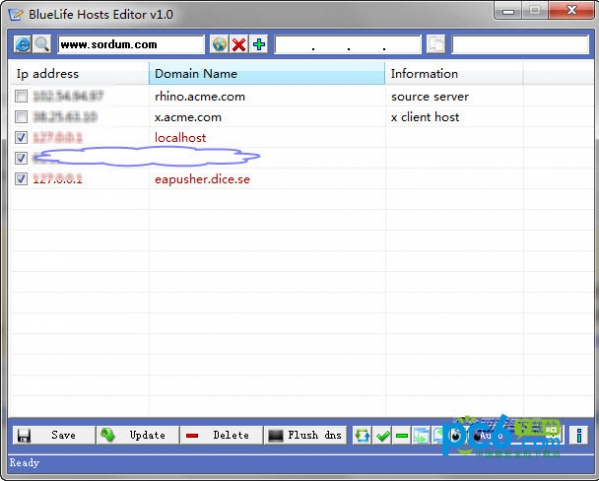
Task: Sort by Information column header
Action: click(454, 73)
